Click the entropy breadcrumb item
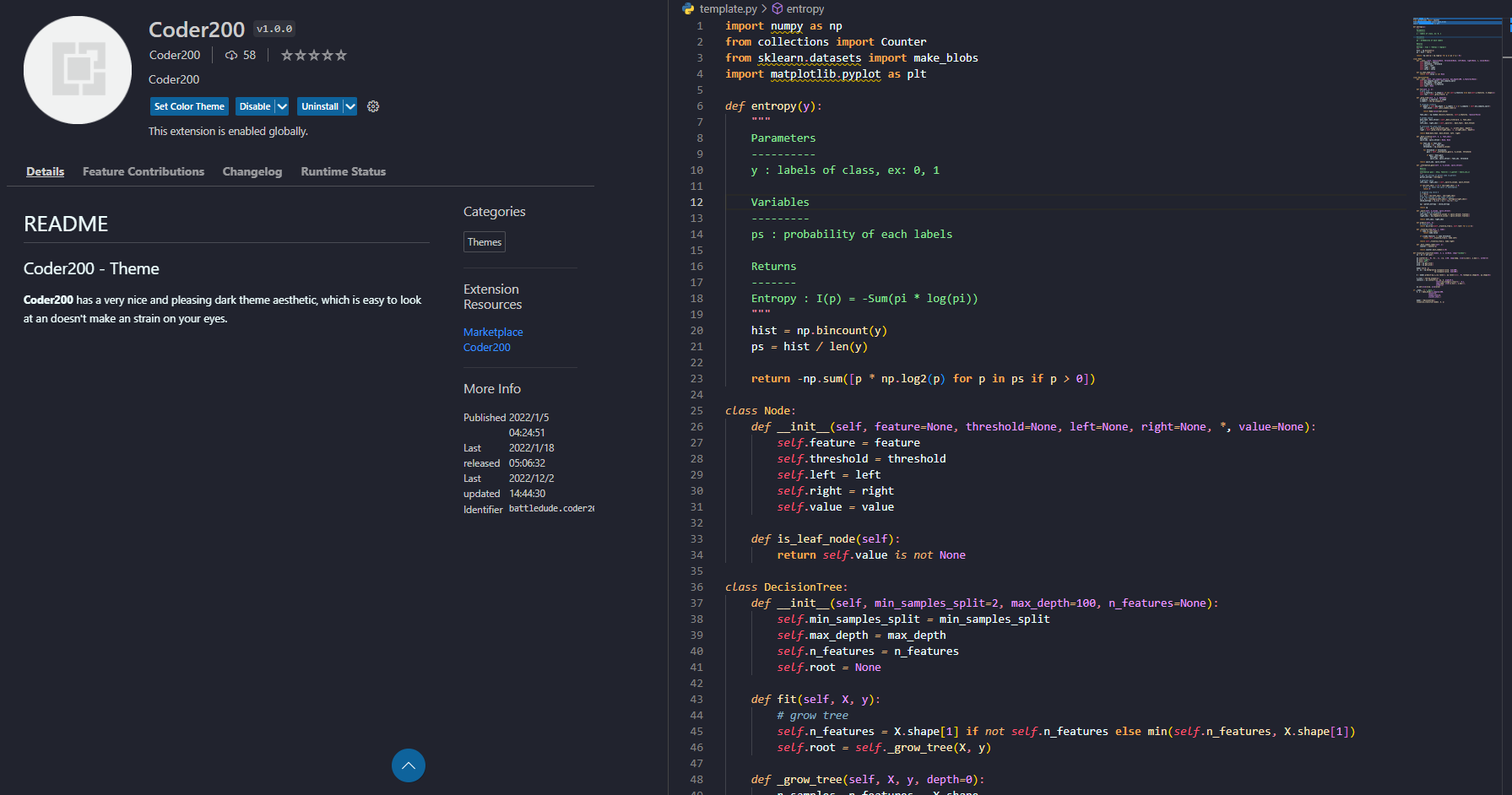Screen dimensions: 1512x795 coord(805,8)
